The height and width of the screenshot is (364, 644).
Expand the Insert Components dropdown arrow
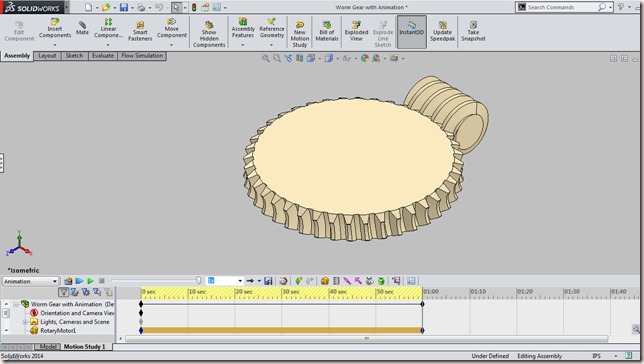pyautogui.click(x=55, y=45)
